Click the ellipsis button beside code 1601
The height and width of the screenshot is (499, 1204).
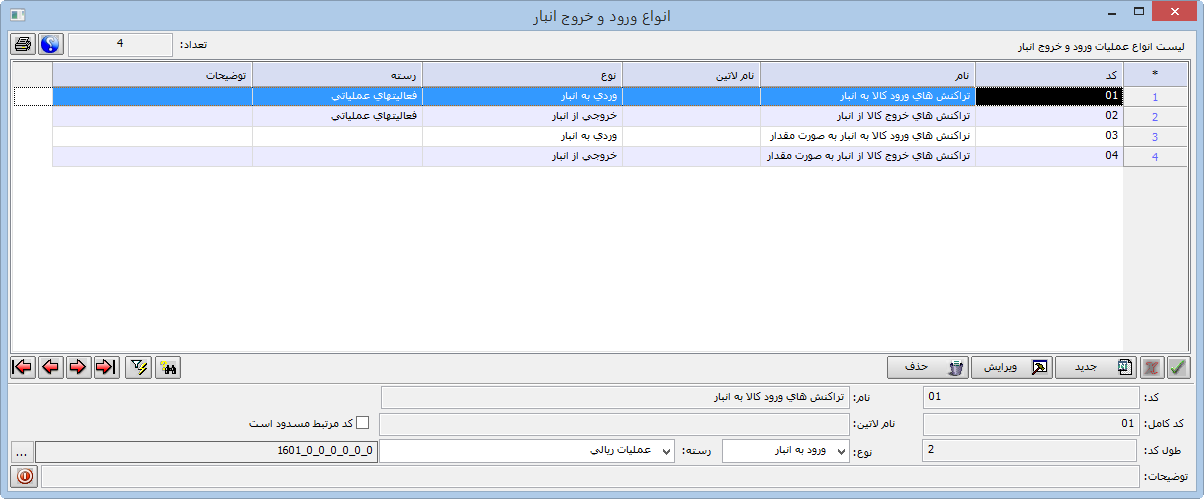pos(23,451)
